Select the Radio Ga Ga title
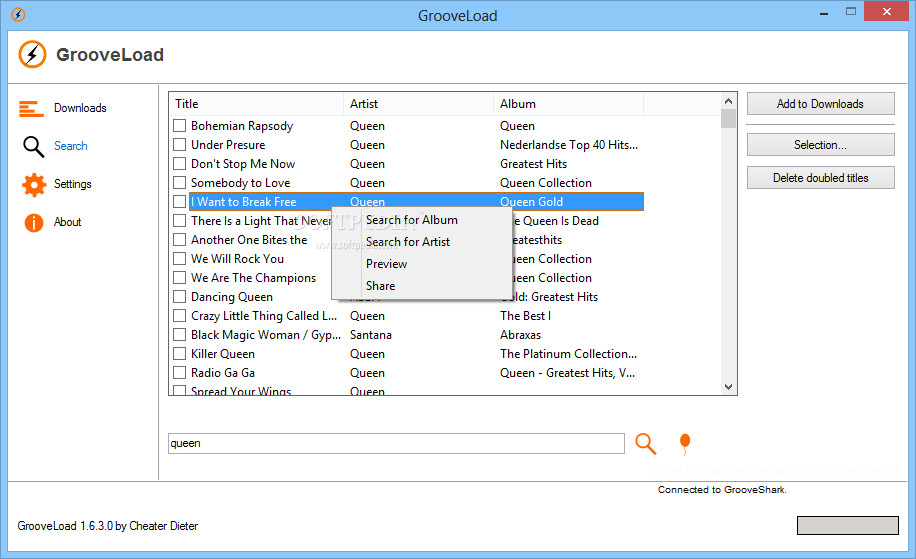 [223, 372]
